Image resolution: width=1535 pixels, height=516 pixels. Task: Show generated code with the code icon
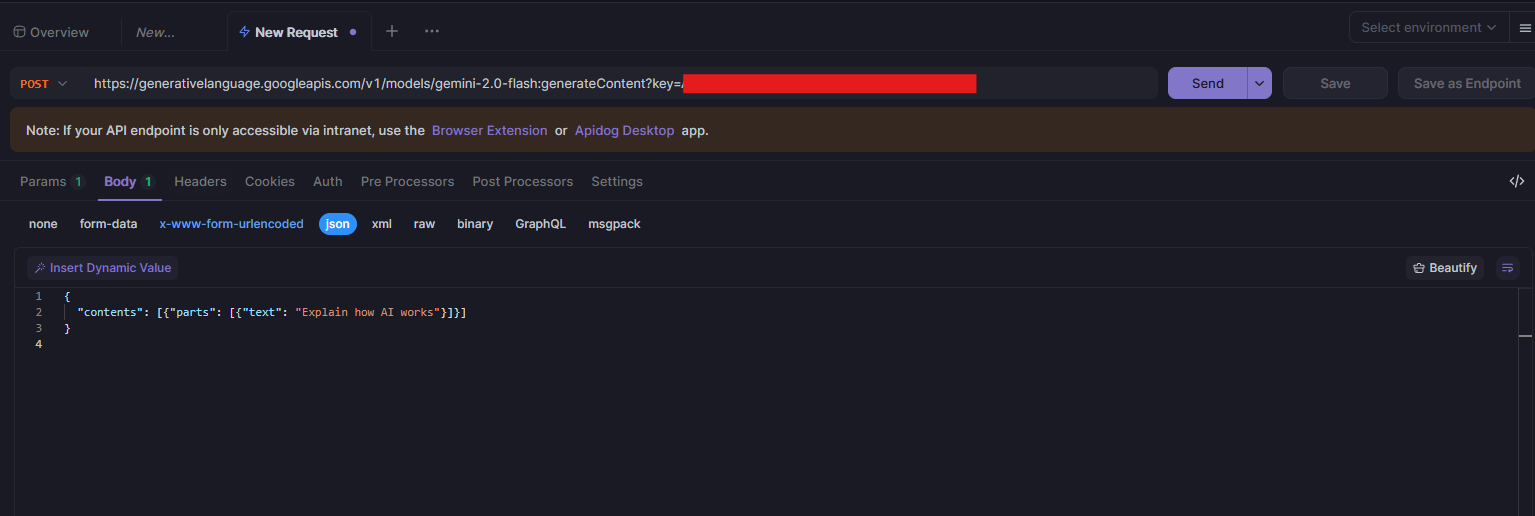[x=1517, y=182]
